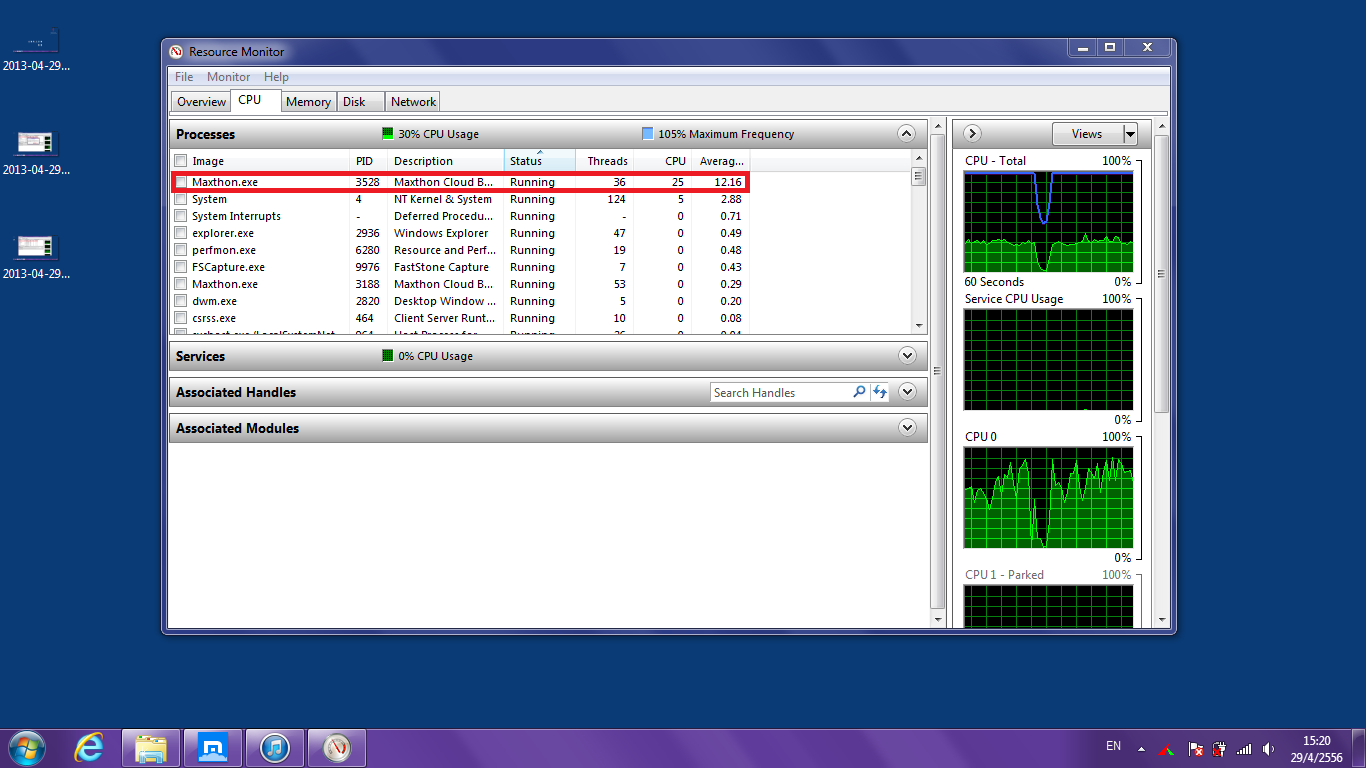Image resolution: width=1366 pixels, height=768 pixels.
Task: Check the perfmon.exe process checkbox
Action: coord(181,250)
